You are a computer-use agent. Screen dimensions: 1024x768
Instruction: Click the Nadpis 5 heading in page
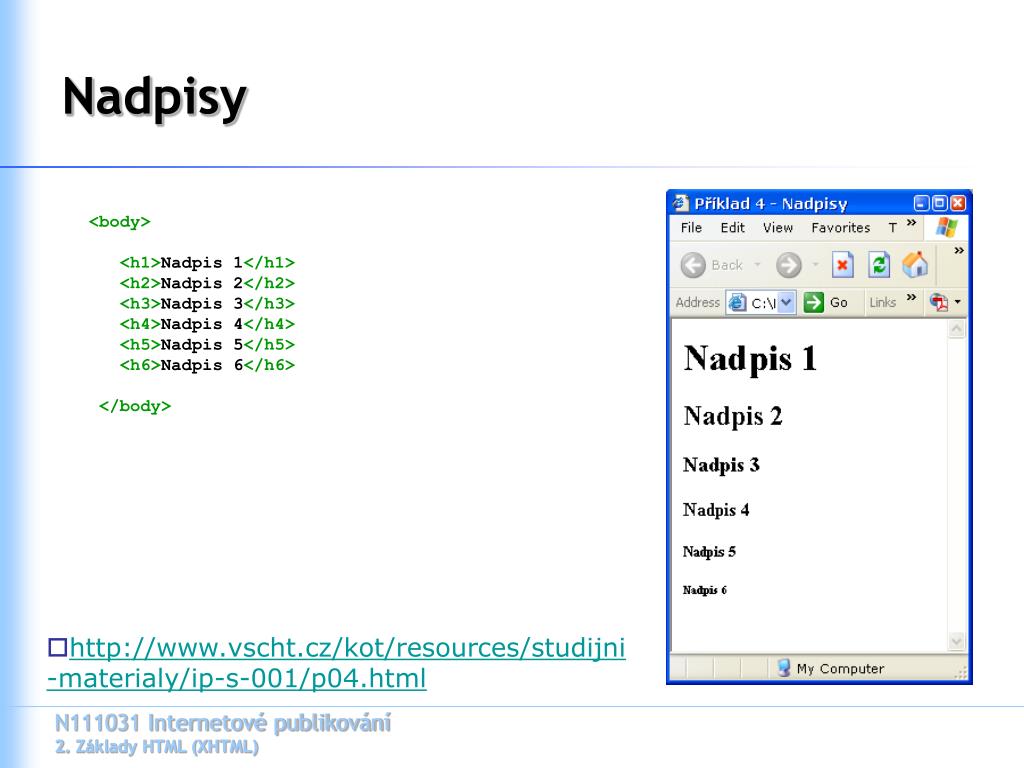(x=709, y=552)
